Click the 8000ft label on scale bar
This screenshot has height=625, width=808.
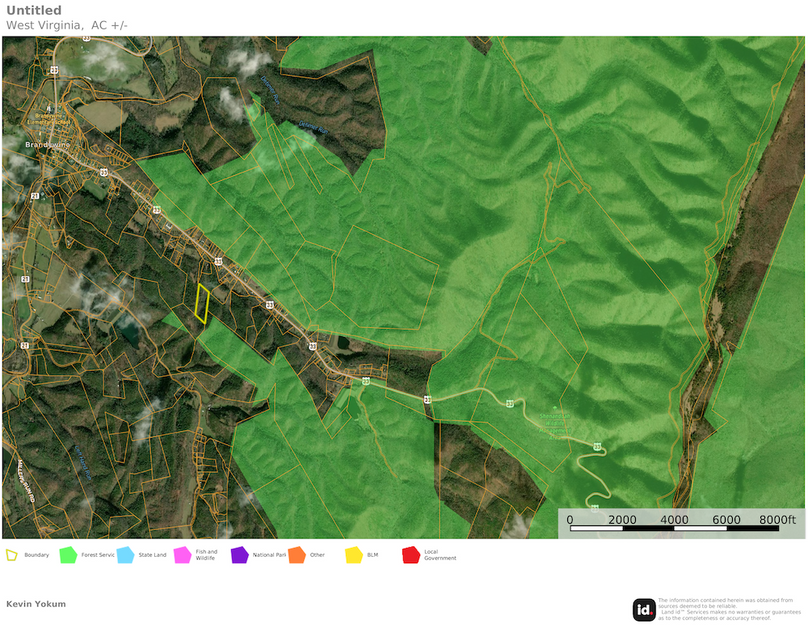click(x=777, y=519)
